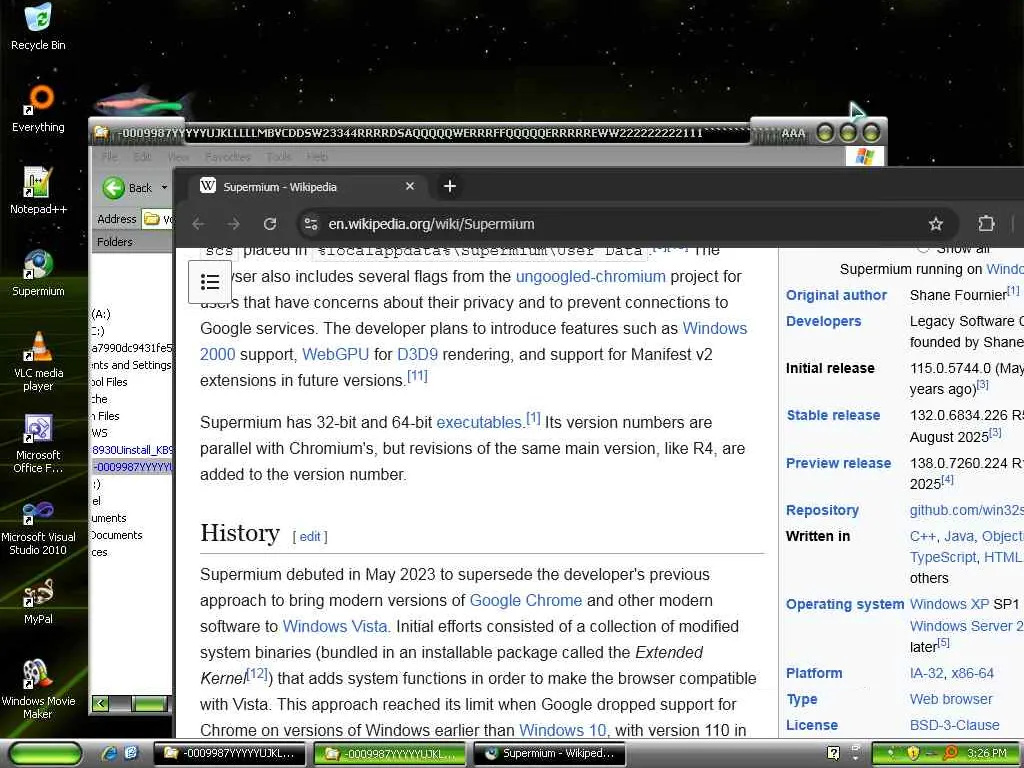
Task: Activate the green highlighted -0009987 taskbar button
Action: 390,753
